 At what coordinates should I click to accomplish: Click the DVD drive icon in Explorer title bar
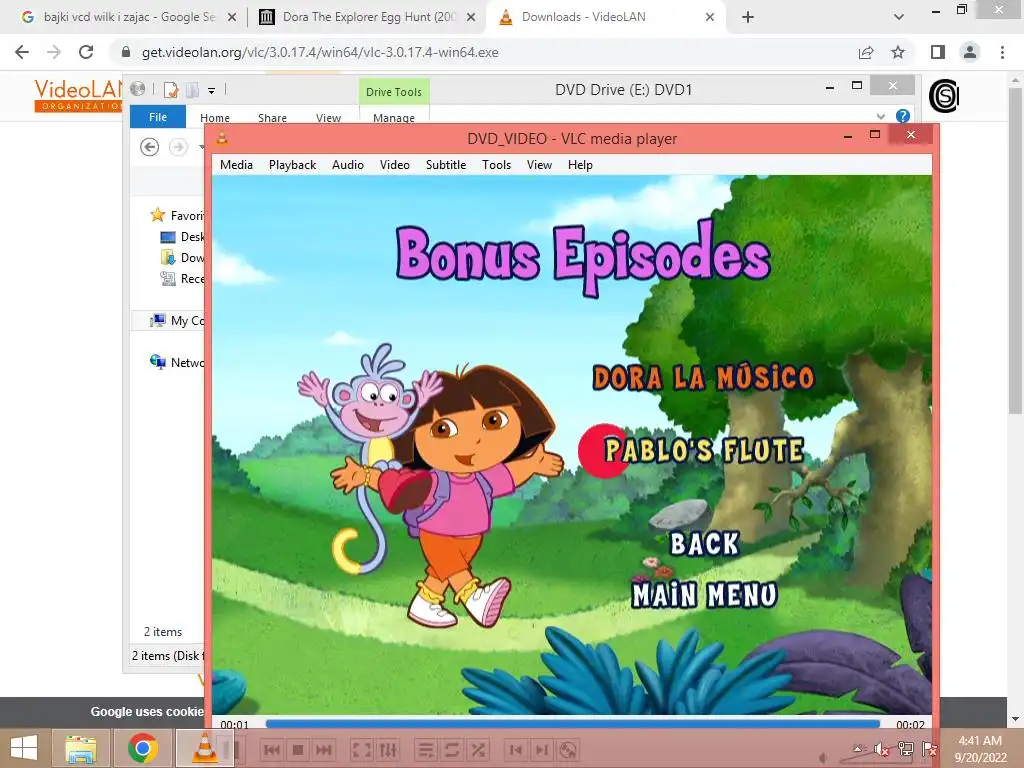point(137,89)
